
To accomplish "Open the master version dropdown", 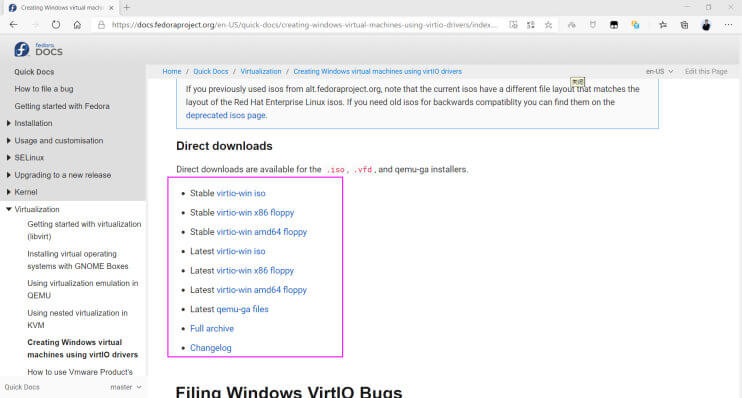I will point(126,387).
